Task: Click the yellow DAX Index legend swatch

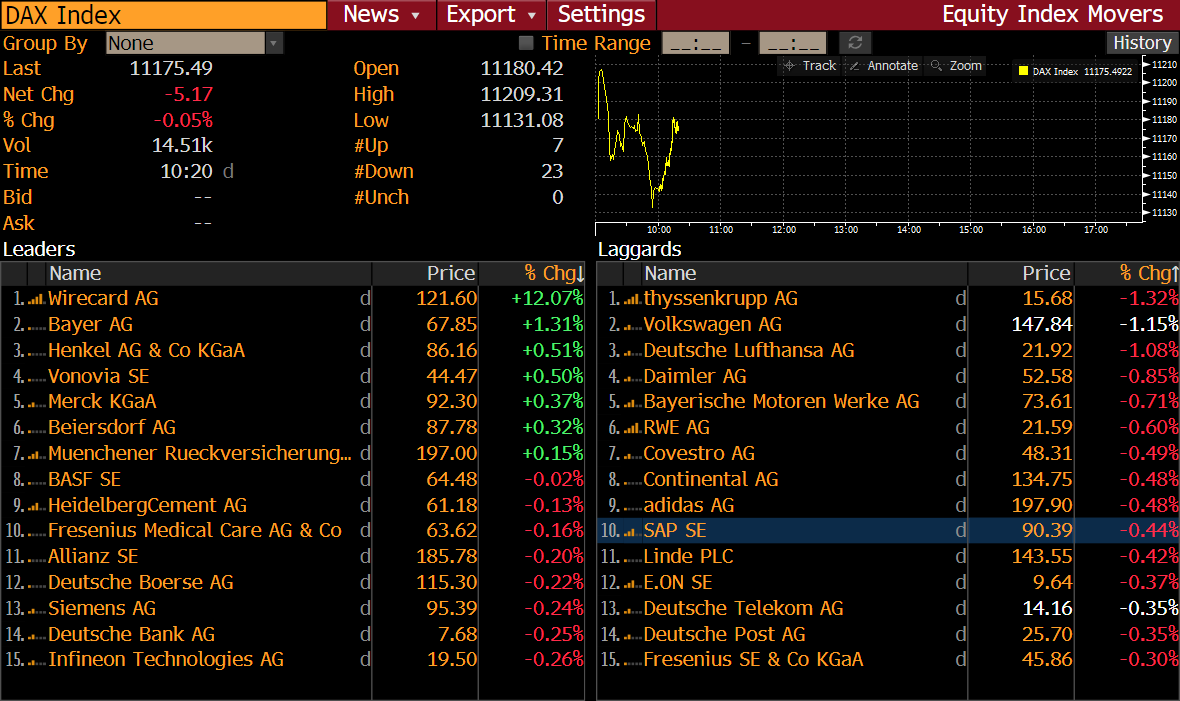Action: (x=1023, y=71)
